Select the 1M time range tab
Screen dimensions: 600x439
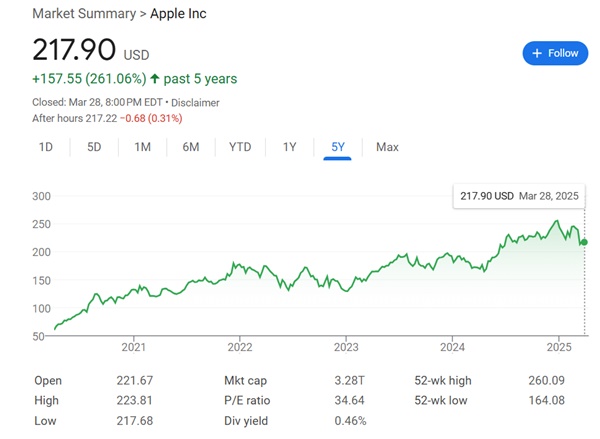(x=142, y=147)
